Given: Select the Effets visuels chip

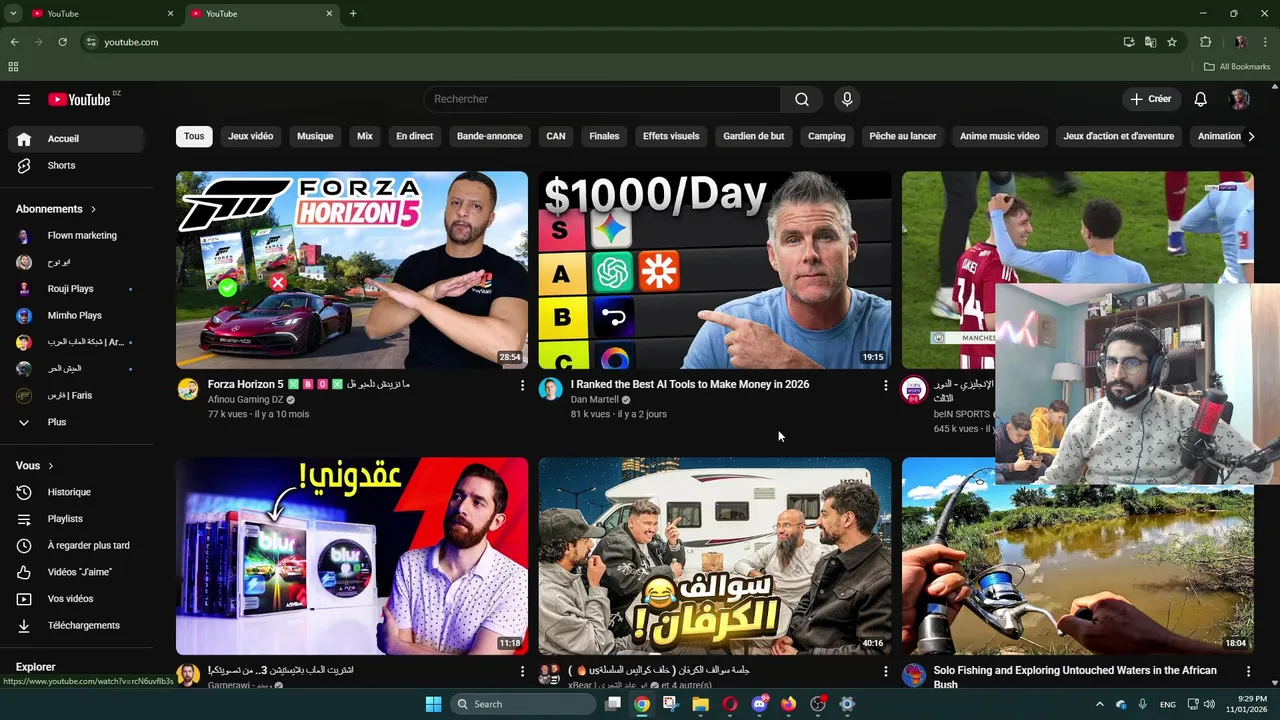Looking at the screenshot, I should click(671, 136).
